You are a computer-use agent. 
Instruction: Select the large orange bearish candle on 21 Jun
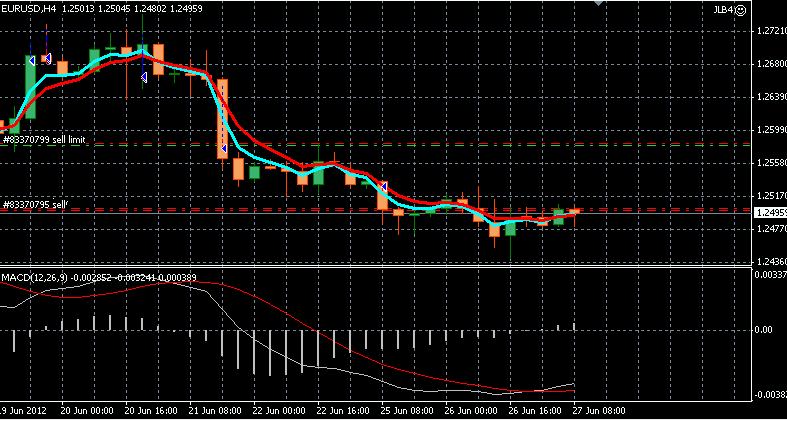pyautogui.click(x=223, y=118)
